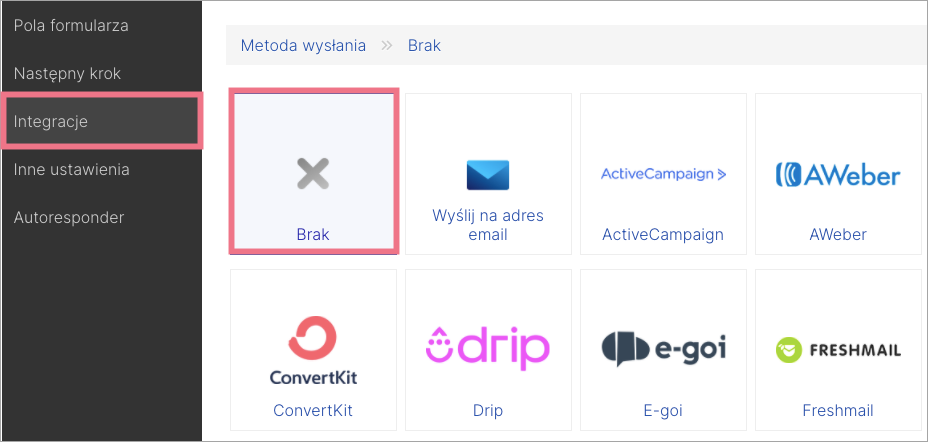Image resolution: width=928 pixels, height=442 pixels.
Task: Pick the AWeber logo
Action: coord(837,175)
